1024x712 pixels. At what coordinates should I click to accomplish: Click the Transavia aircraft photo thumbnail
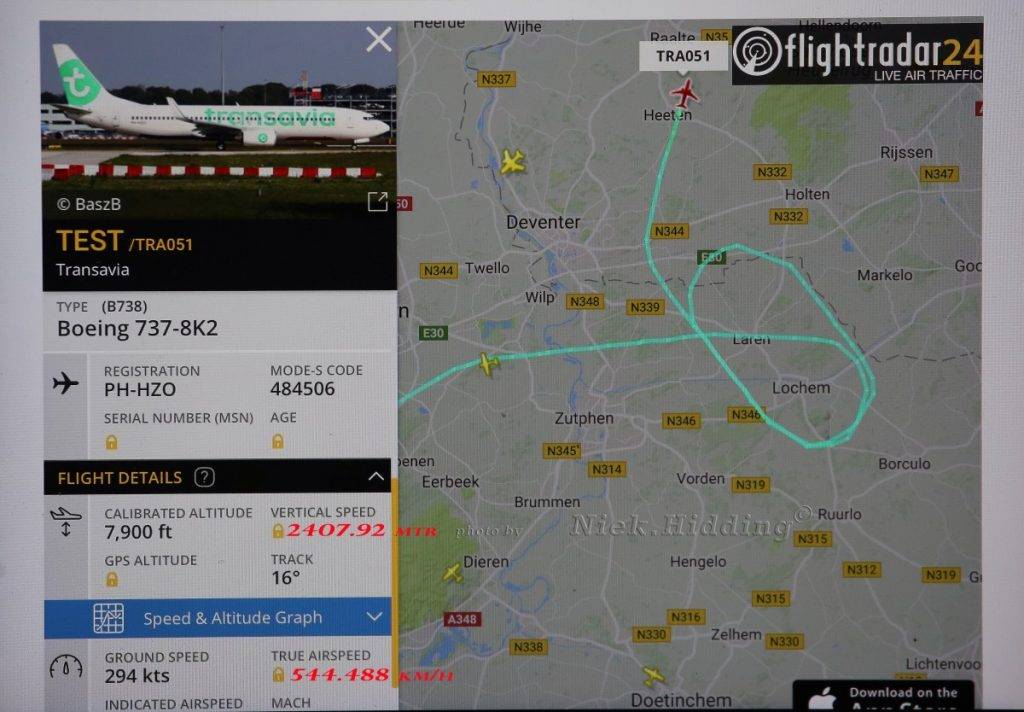[x=219, y=120]
